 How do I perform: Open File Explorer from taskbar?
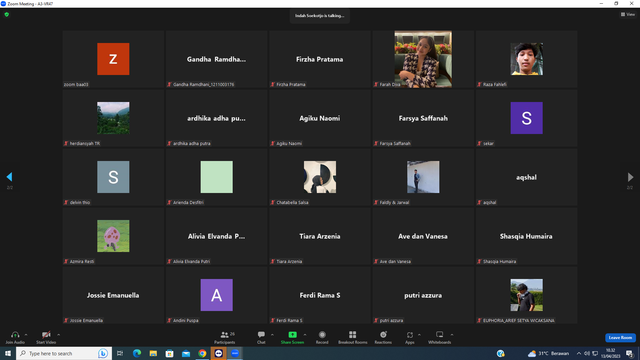tap(153, 353)
